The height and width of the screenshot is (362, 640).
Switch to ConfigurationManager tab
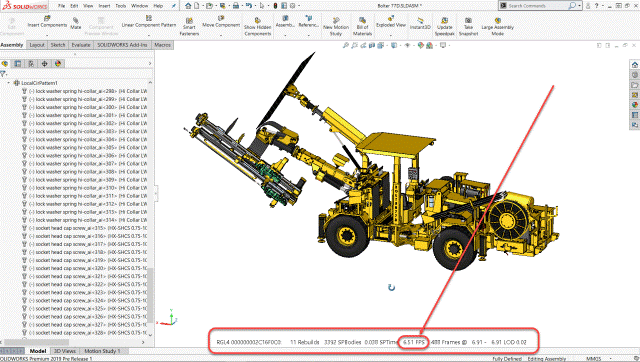coord(31,64)
